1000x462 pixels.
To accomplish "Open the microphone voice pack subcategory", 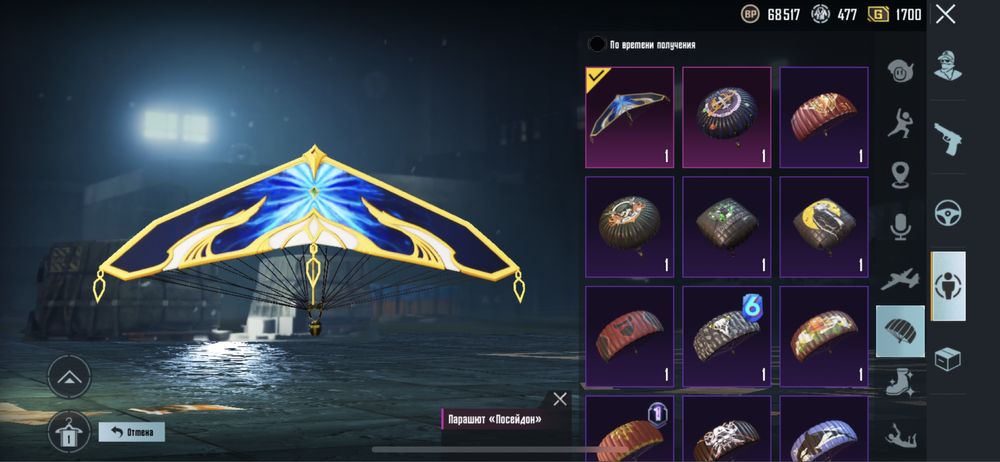I will tap(900, 227).
